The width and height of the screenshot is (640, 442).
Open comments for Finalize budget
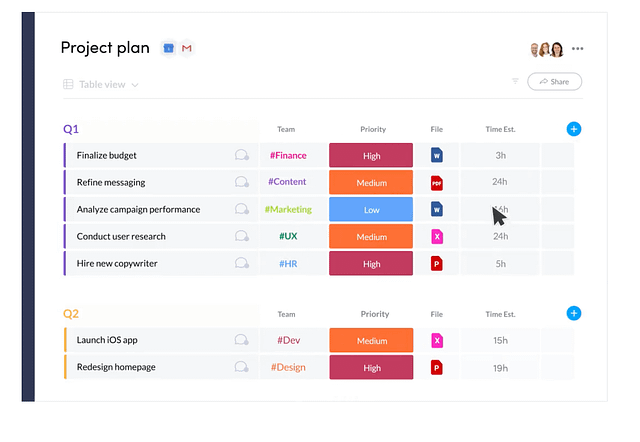tap(242, 155)
